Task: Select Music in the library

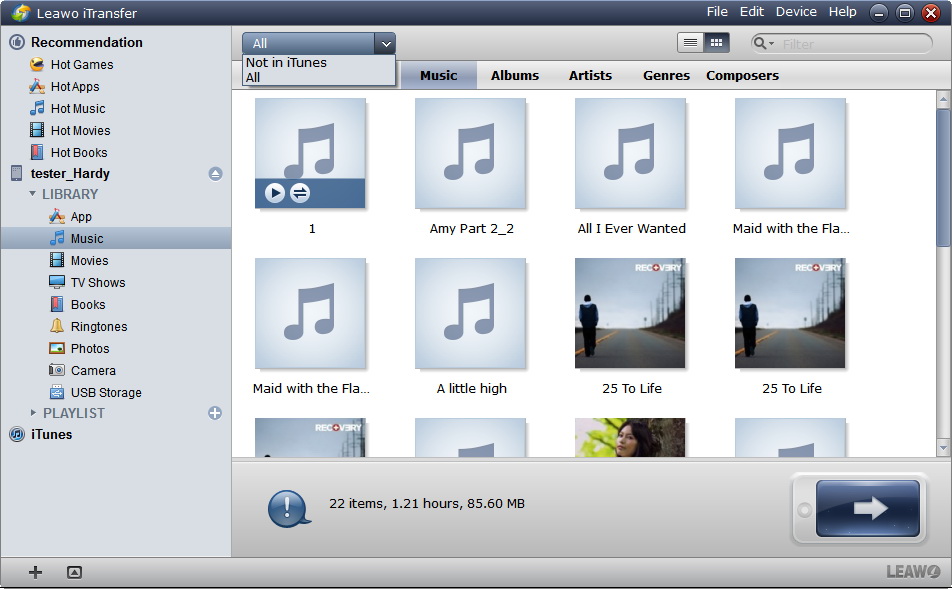Action: (115, 238)
